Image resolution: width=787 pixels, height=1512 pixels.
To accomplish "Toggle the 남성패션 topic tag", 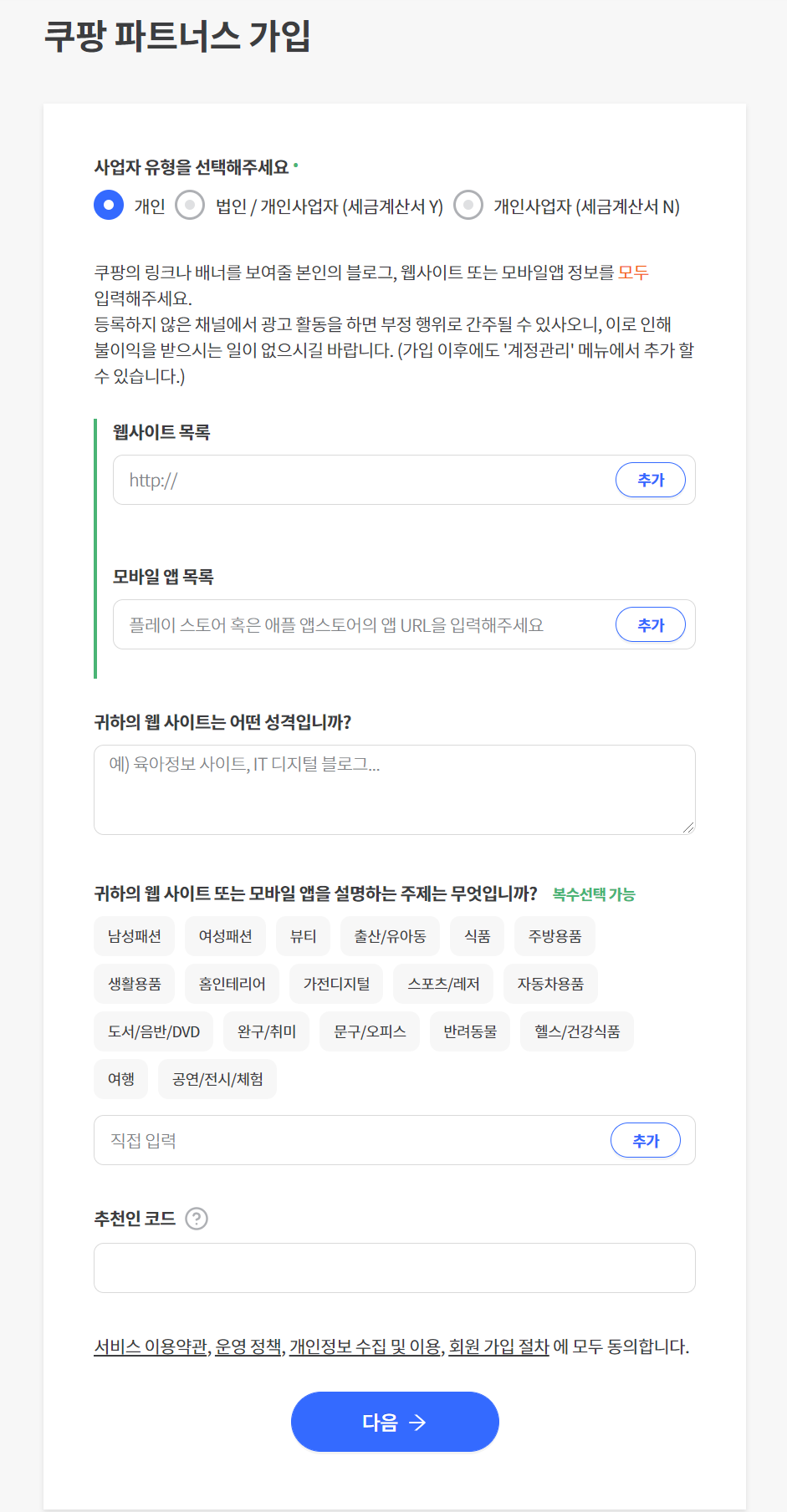I will coord(135,936).
